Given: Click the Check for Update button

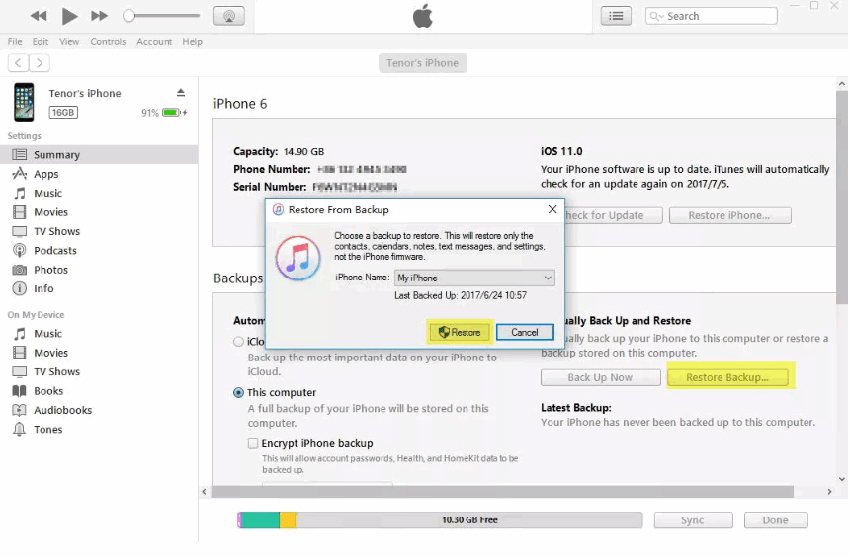Looking at the screenshot, I should [x=613, y=215].
